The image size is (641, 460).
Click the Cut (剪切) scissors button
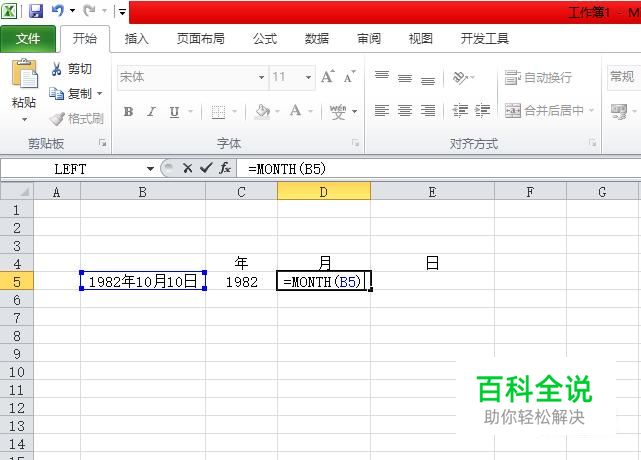[71, 69]
